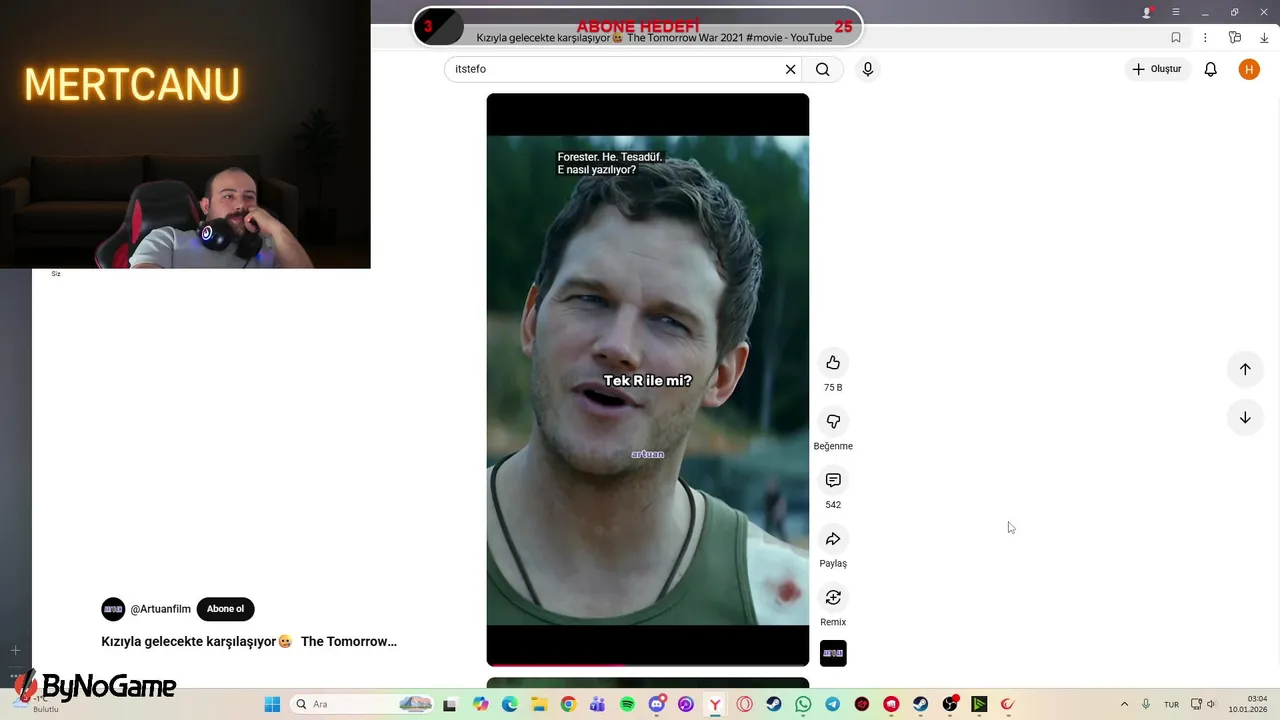
Task: Open Task View on the taskbar
Action: (x=450, y=704)
